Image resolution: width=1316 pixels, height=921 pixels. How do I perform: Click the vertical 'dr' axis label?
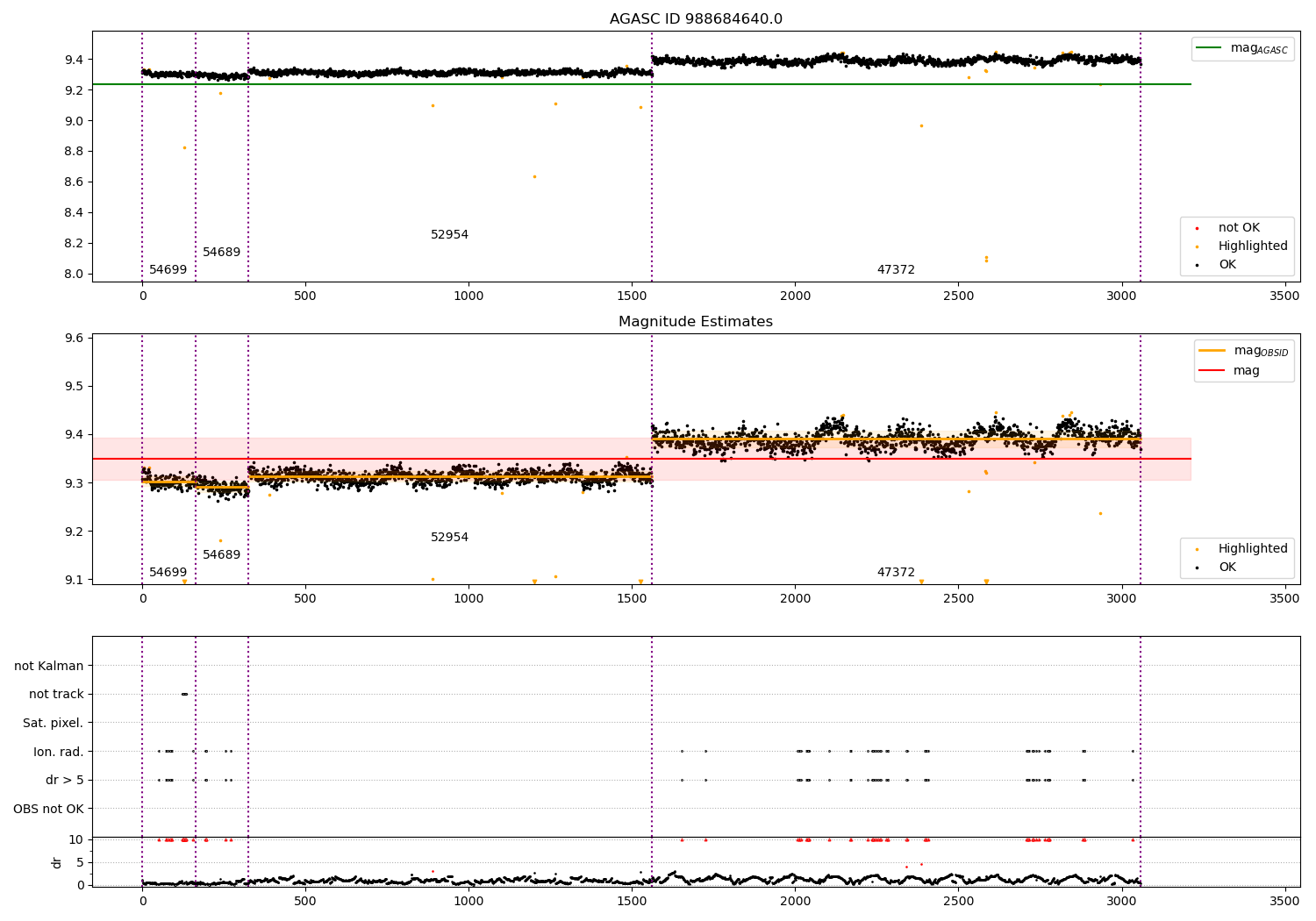point(57,862)
